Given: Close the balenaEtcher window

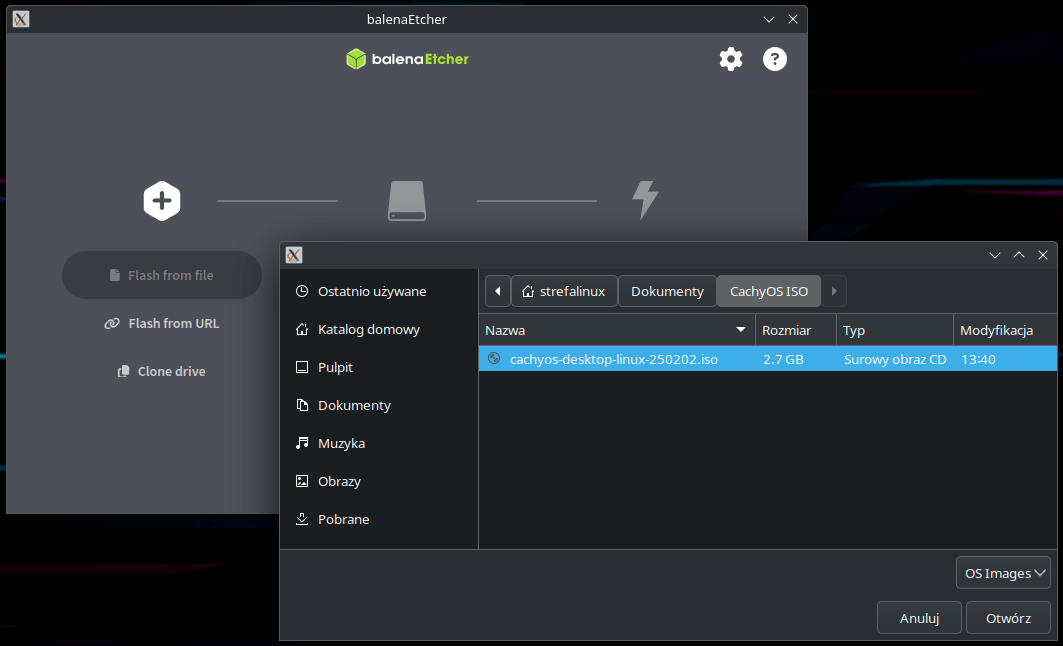Looking at the screenshot, I should pyautogui.click(x=793, y=19).
